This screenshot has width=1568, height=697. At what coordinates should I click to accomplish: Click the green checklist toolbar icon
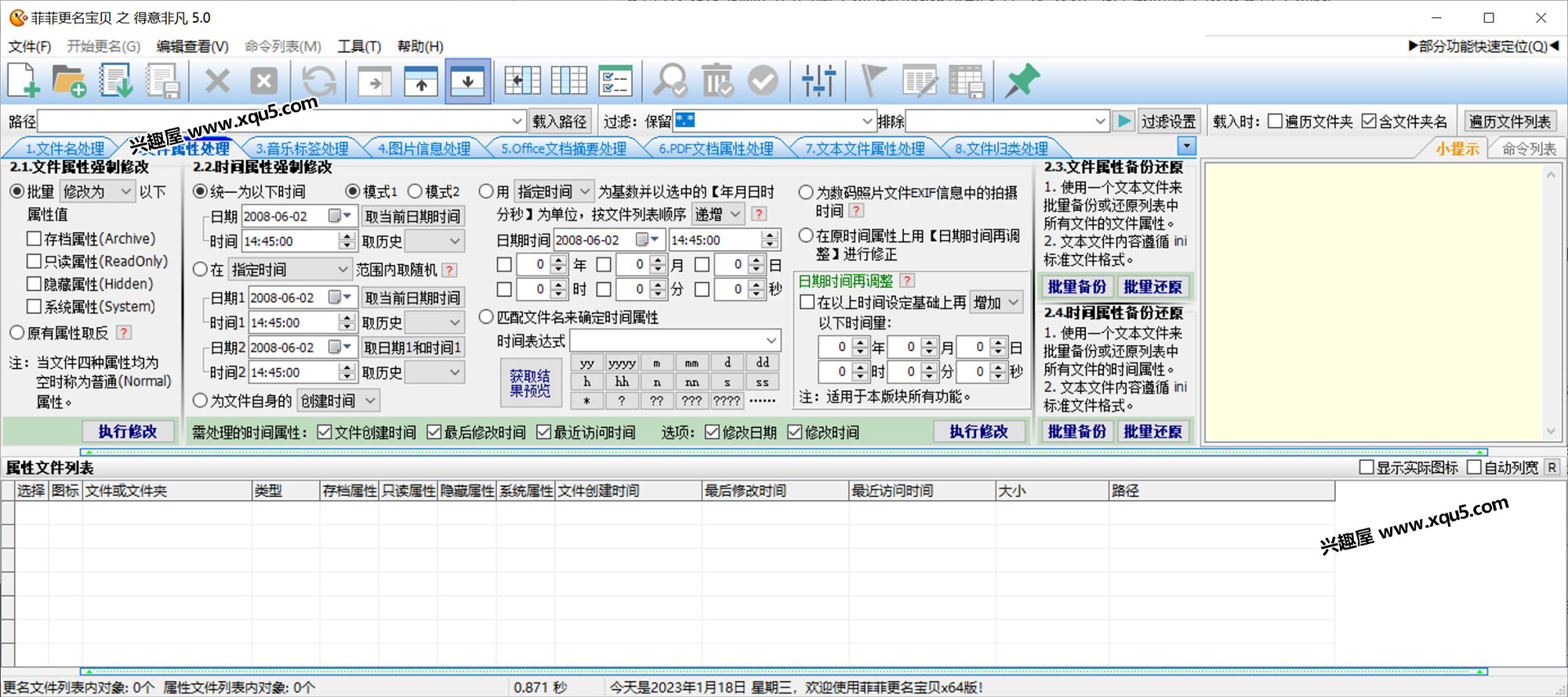(x=615, y=81)
